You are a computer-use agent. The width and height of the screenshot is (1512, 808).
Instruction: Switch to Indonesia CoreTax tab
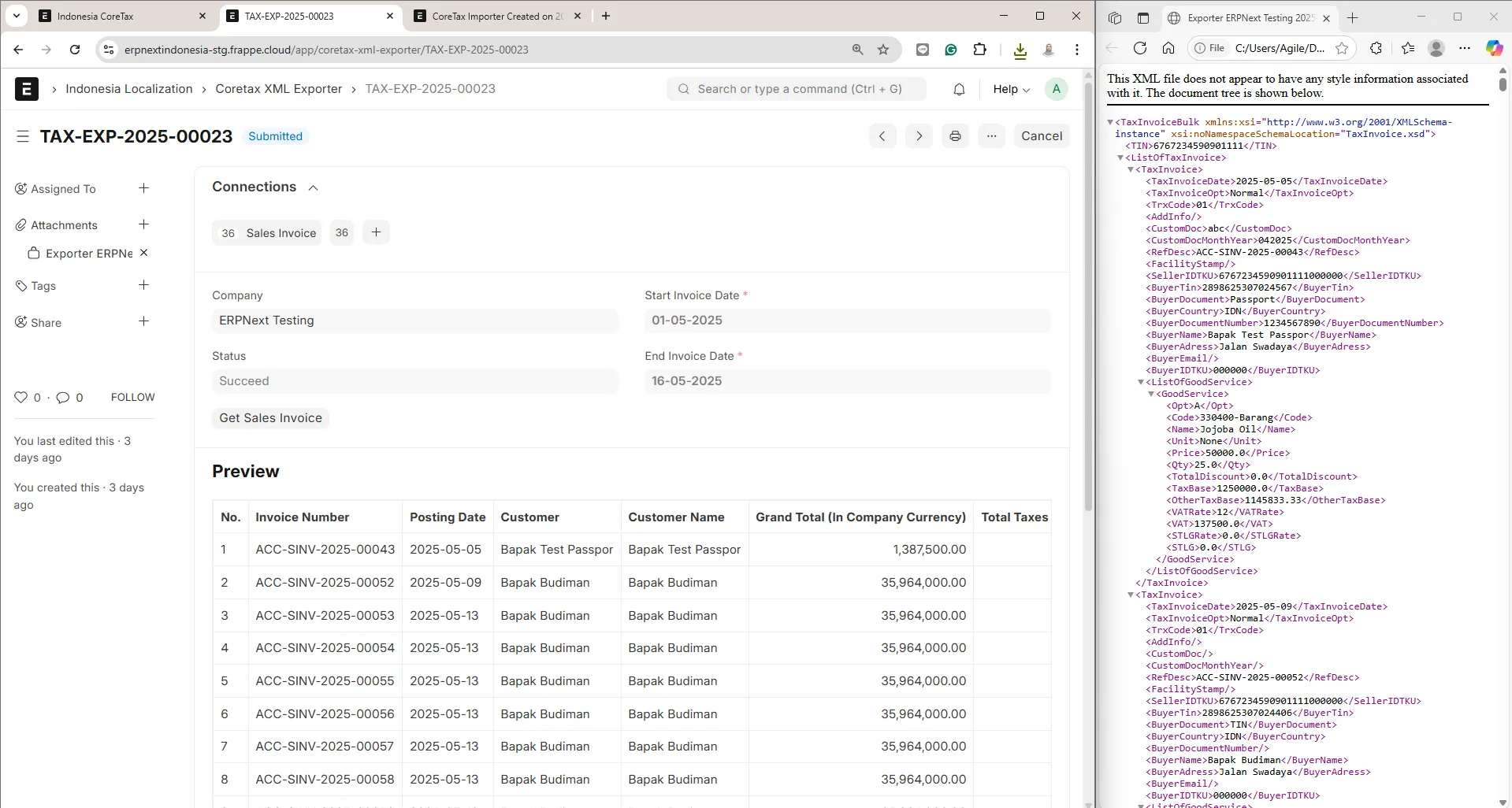[x=122, y=16]
